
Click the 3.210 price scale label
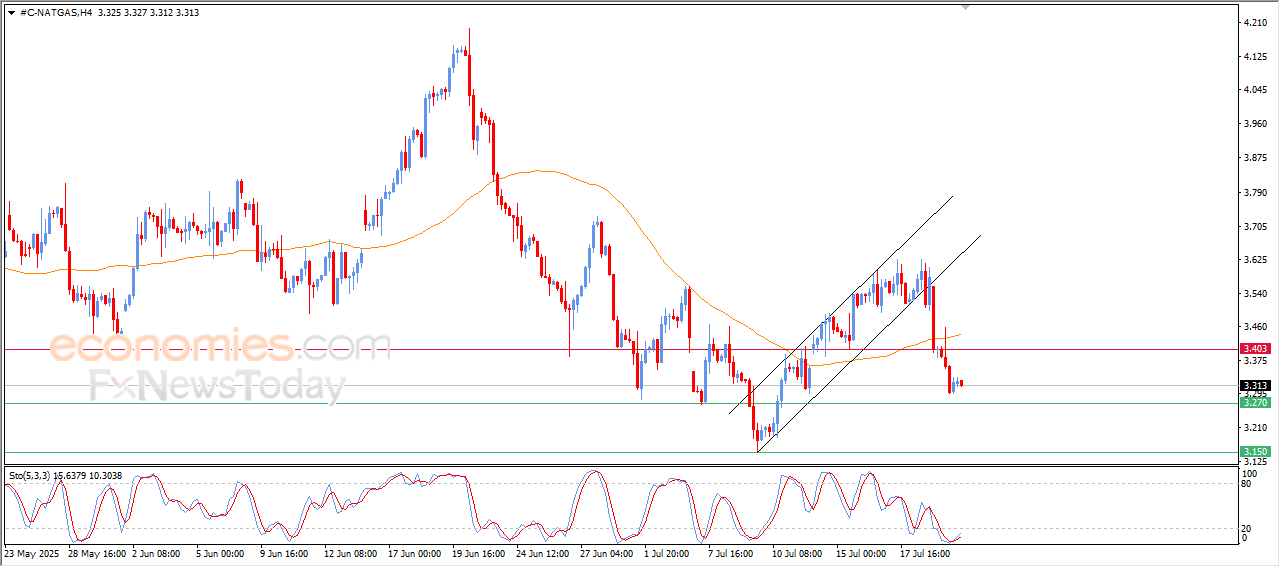1257,428
